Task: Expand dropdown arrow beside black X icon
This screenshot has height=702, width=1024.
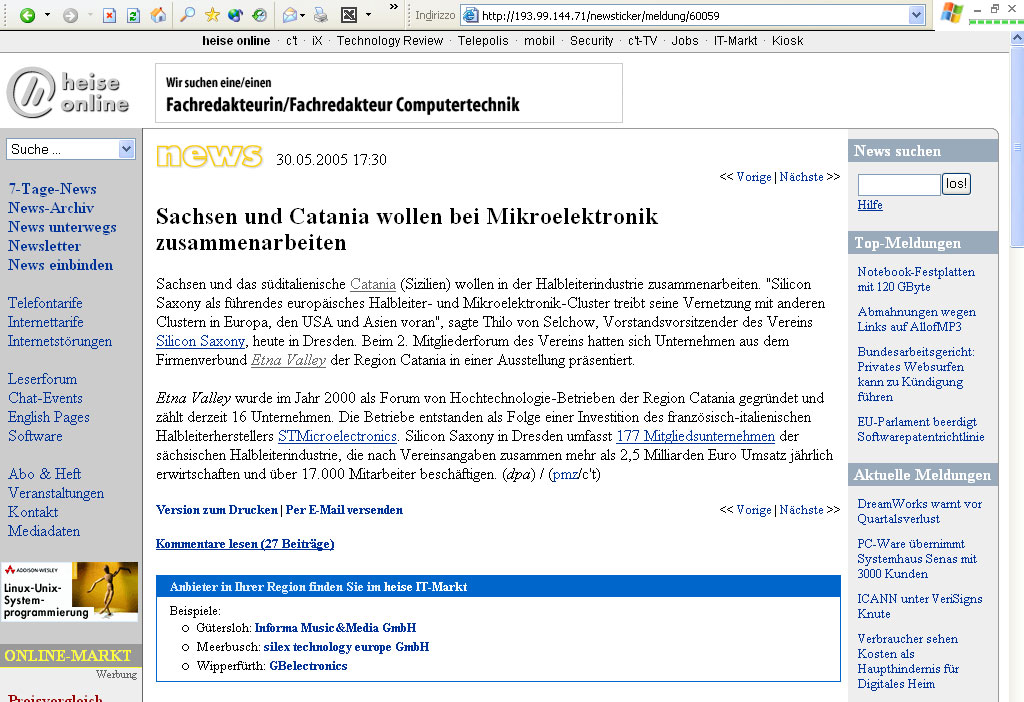Action: (368, 14)
